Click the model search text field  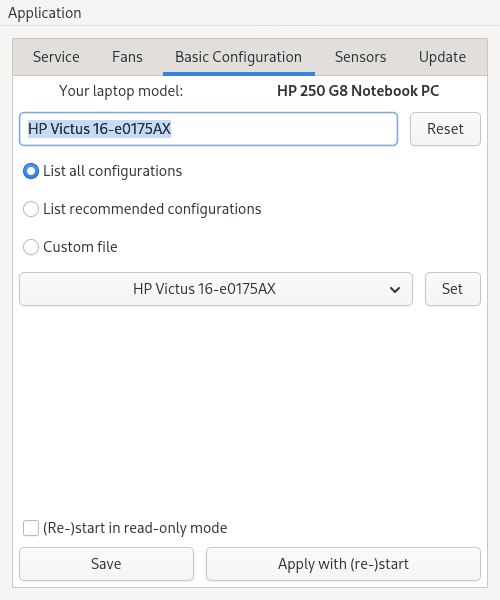(x=208, y=129)
